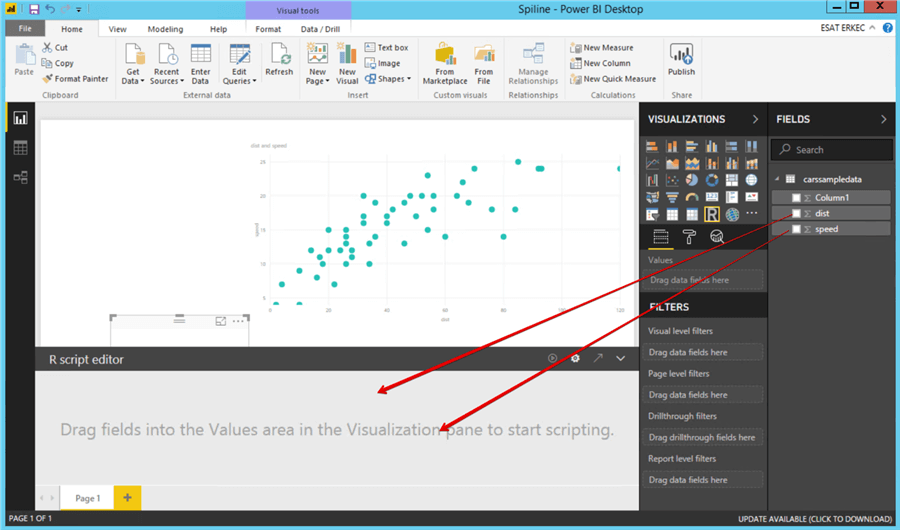Tick the dist field checkbox
This screenshot has width=900, height=530.
pyautogui.click(x=797, y=214)
